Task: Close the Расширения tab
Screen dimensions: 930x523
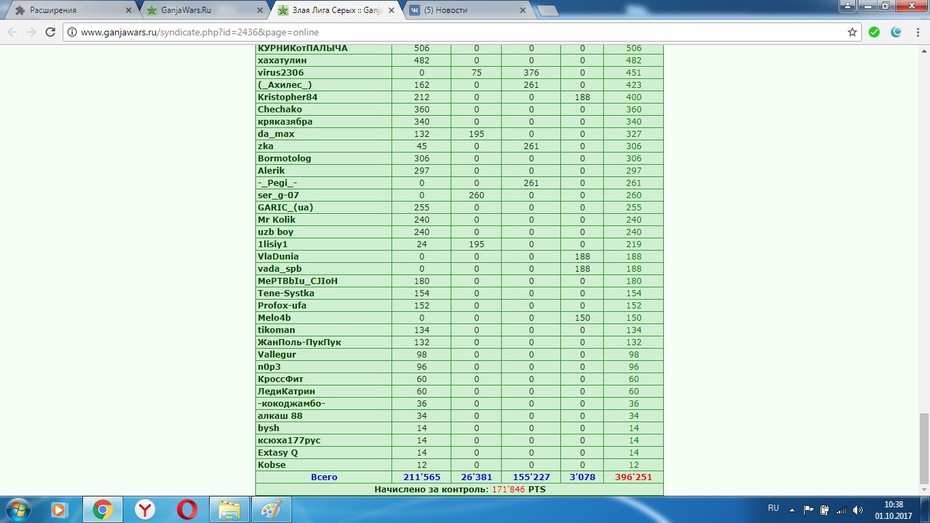Action: (x=128, y=10)
